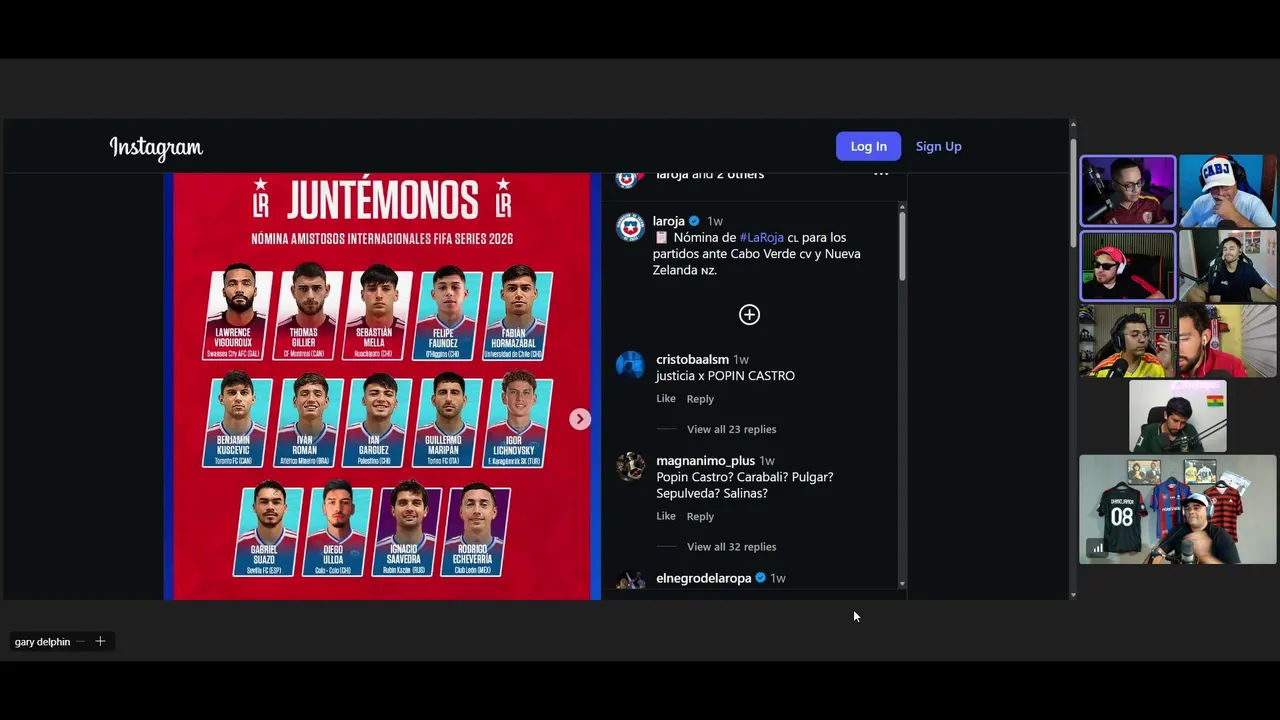
Task: Click the Thomas Gillier player card
Action: point(308,314)
